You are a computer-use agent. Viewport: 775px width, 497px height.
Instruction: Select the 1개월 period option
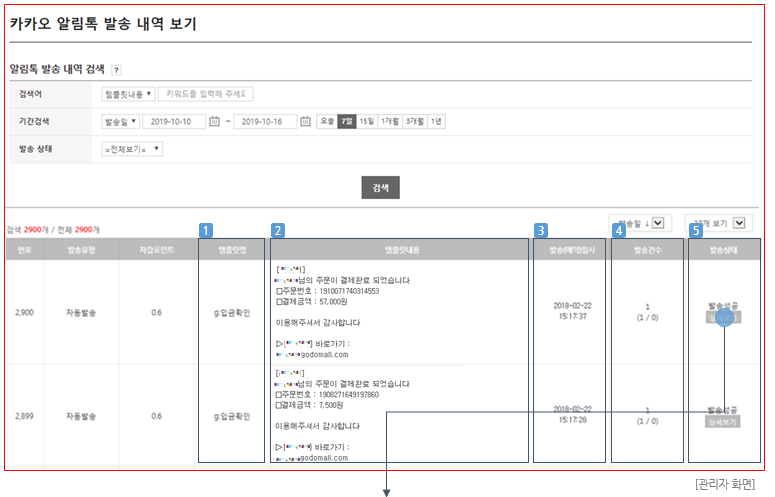coord(389,121)
